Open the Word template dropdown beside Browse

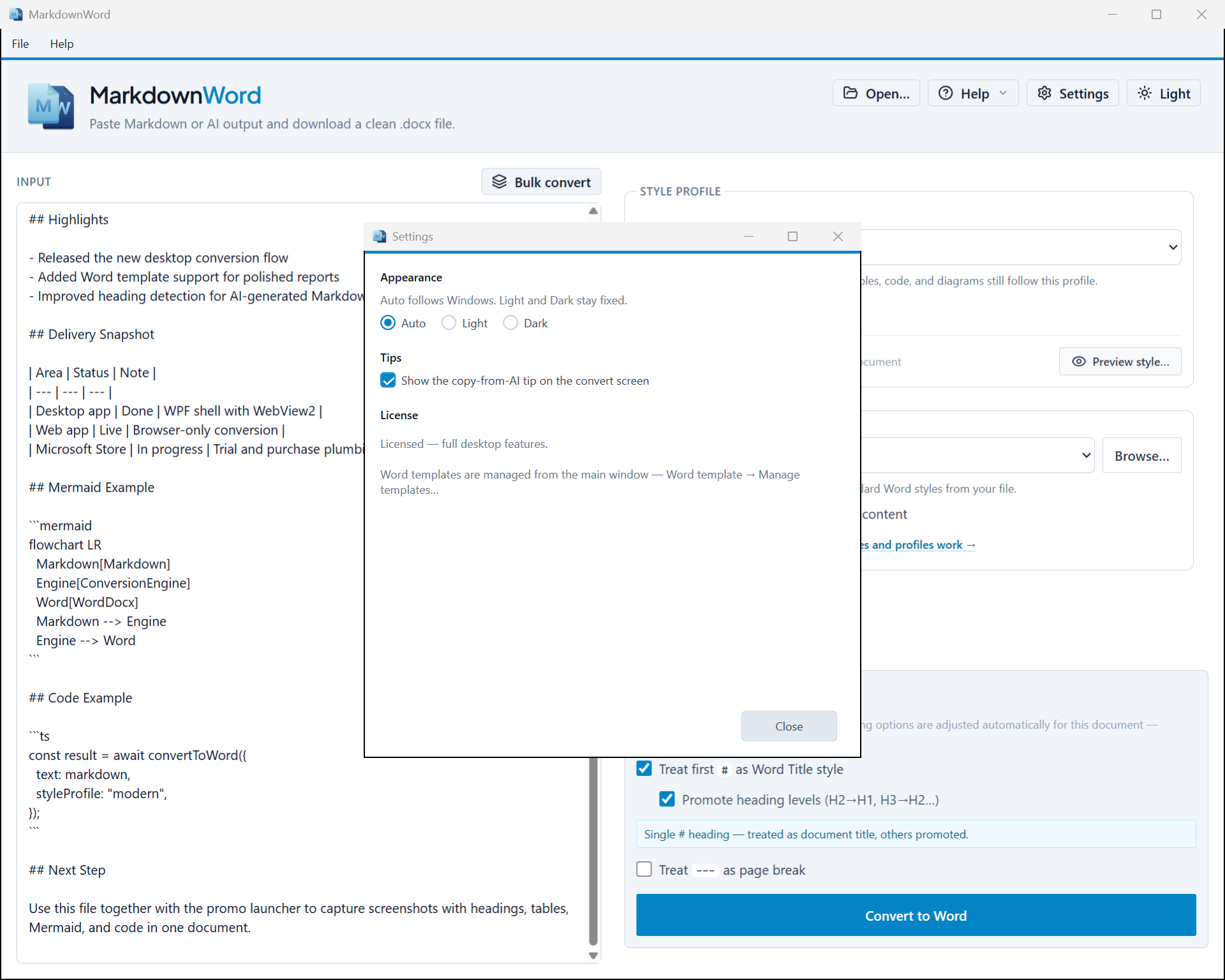pos(1086,455)
